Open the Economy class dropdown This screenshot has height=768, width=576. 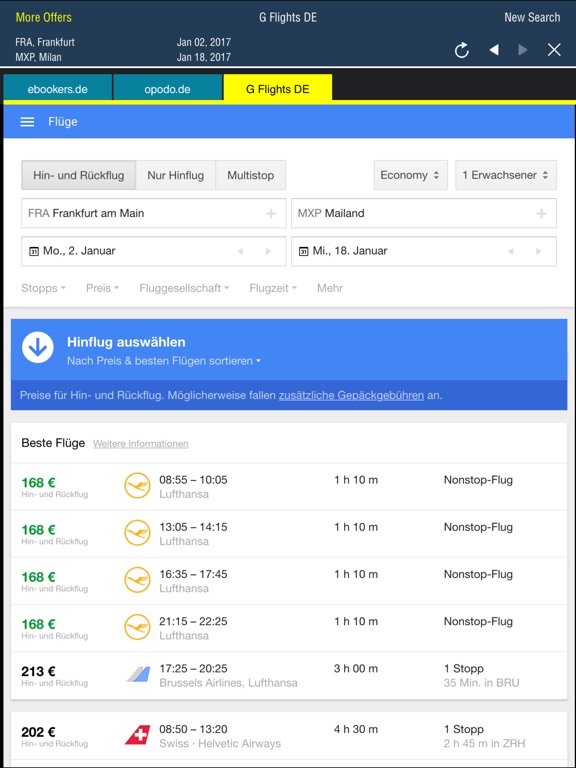click(410, 175)
